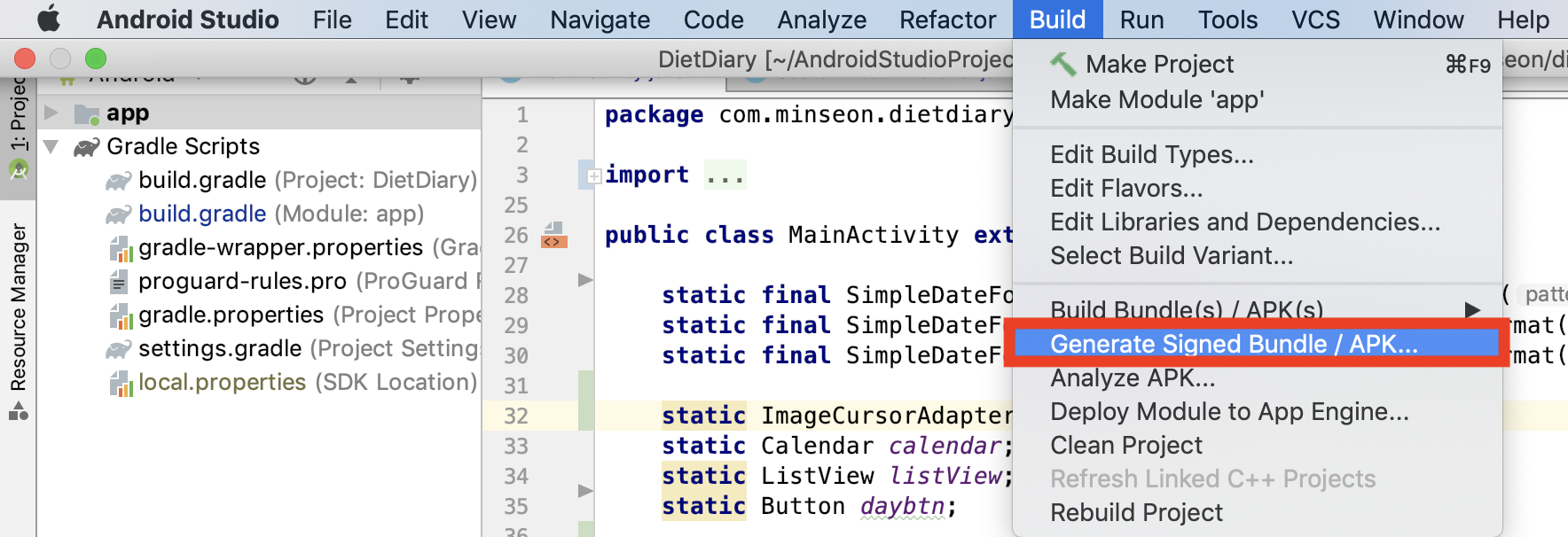This screenshot has width=1568, height=537.
Task: Select Generate Signed Bundle / APK...
Action: [1258, 344]
